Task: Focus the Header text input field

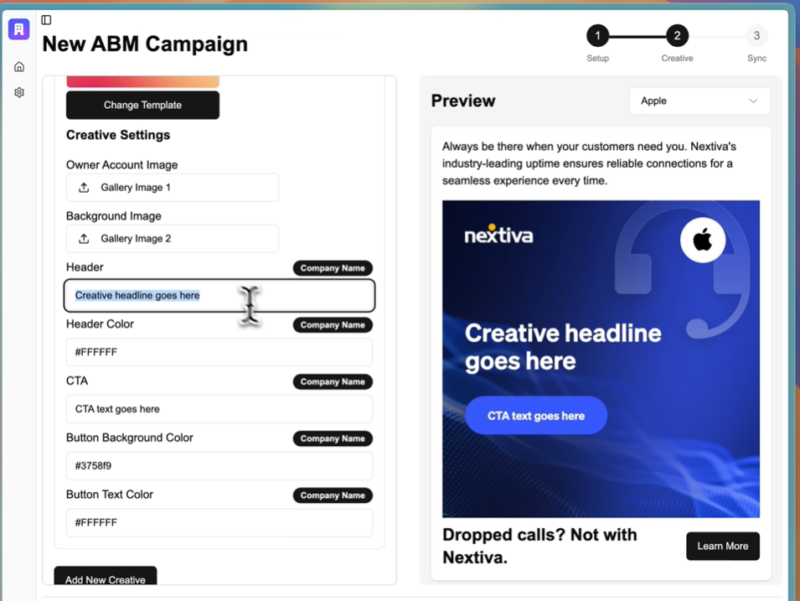Action: pyautogui.click(x=219, y=295)
